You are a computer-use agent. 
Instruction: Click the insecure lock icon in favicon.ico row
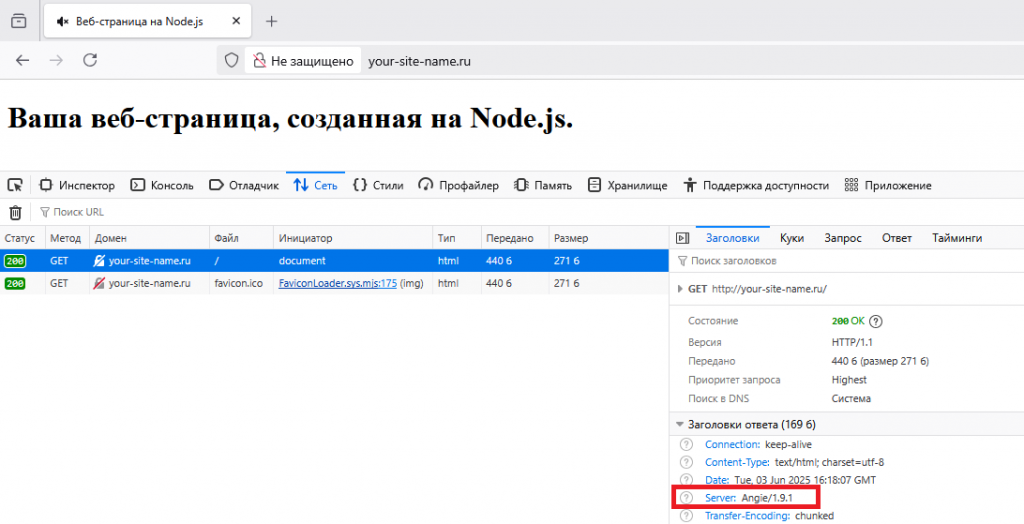(x=99, y=284)
